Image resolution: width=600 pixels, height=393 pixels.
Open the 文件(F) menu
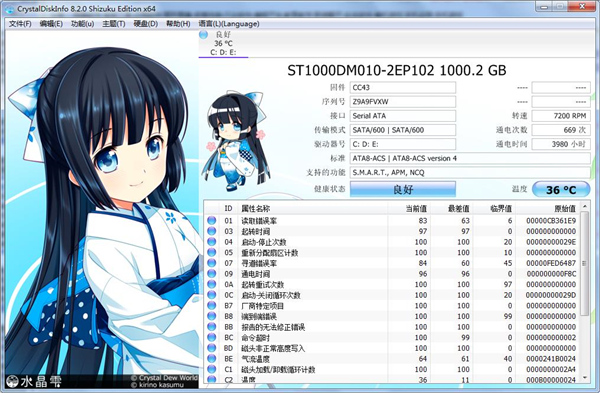click(20, 24)
